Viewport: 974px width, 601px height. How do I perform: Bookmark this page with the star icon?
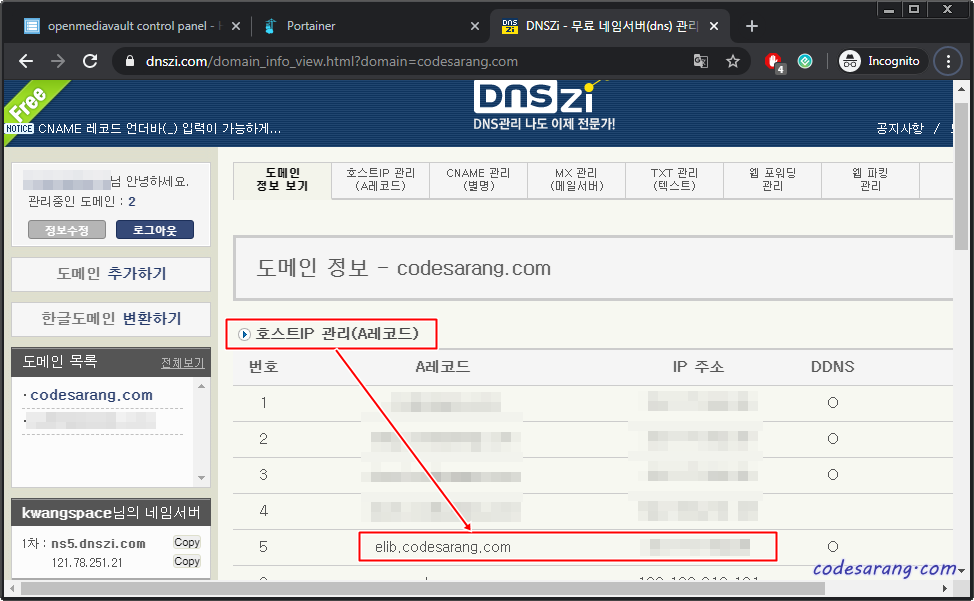733,61
